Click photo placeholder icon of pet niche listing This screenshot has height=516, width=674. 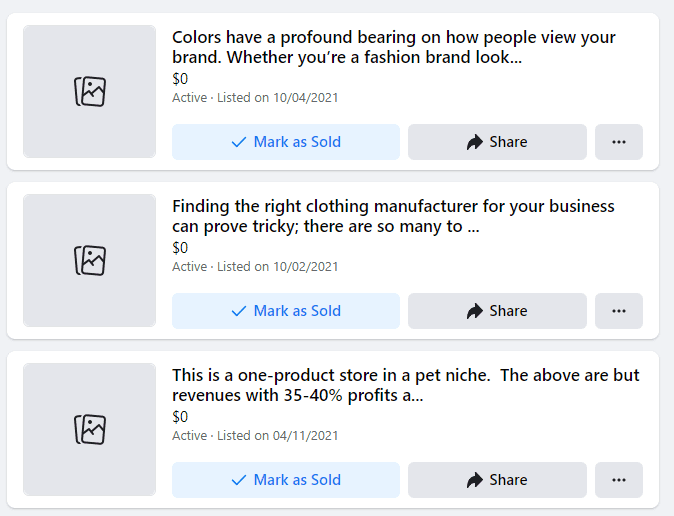(x=90, y=430)
